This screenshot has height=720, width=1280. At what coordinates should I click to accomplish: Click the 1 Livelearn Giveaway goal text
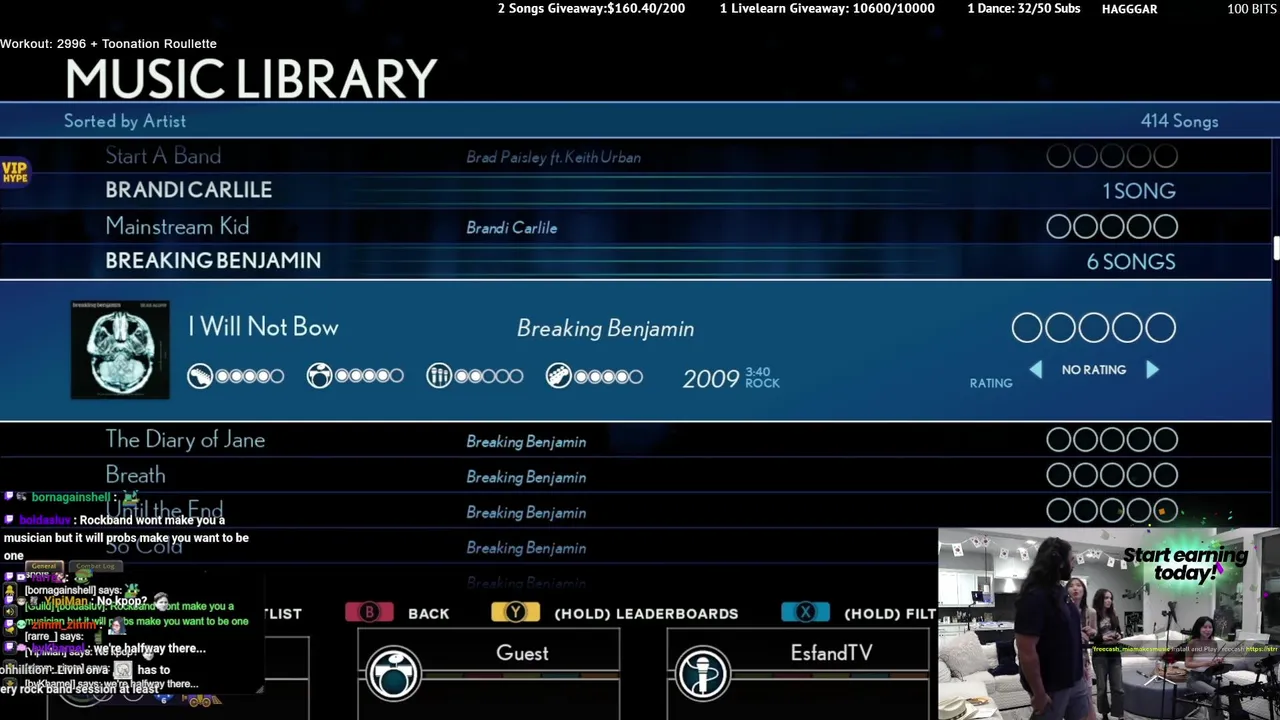(827, 9)
